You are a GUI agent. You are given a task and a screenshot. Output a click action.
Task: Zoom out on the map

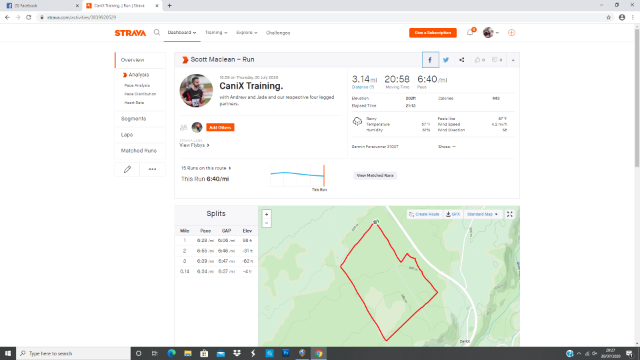coord(267,223)
